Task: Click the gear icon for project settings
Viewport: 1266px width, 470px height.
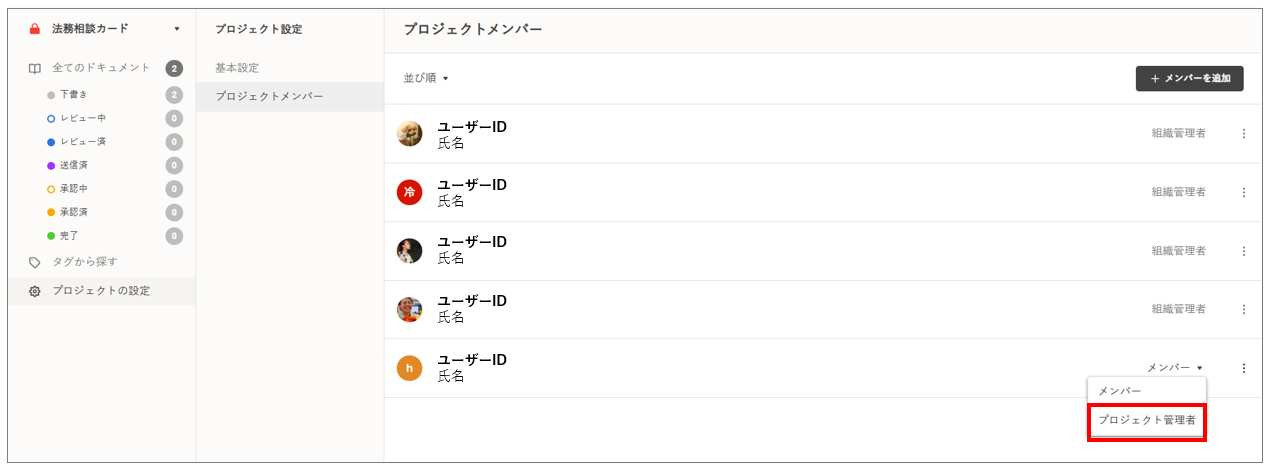Action: point(35,291)
